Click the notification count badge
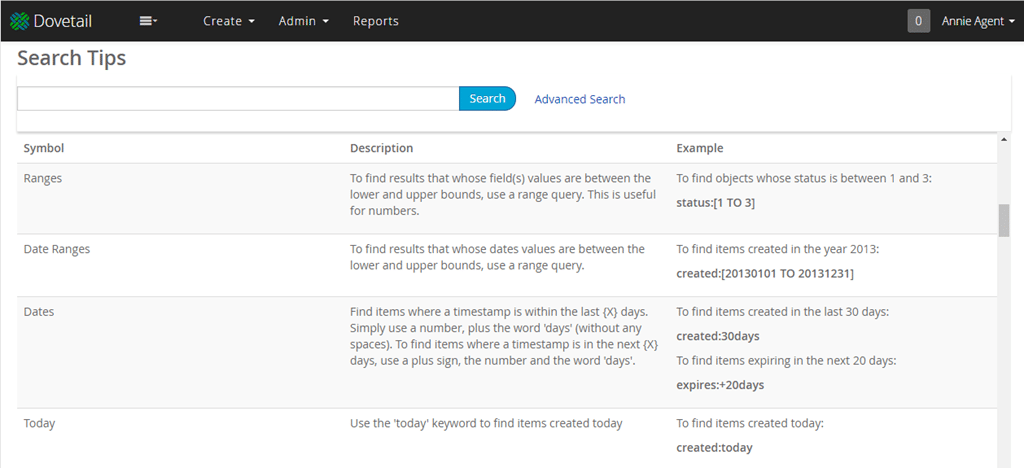The height and width of the screenshot is (468, 1024). point(918,21)
